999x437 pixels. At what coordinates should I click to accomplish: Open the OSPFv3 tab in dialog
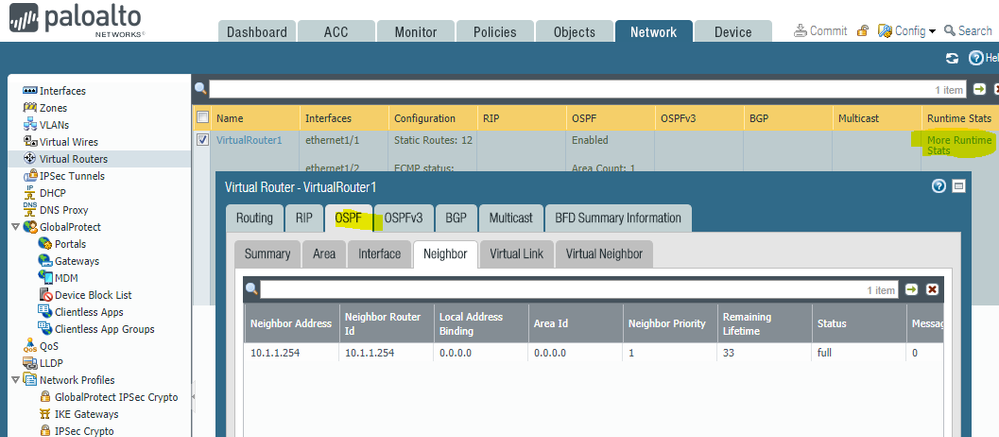click(x=403, y=218)
